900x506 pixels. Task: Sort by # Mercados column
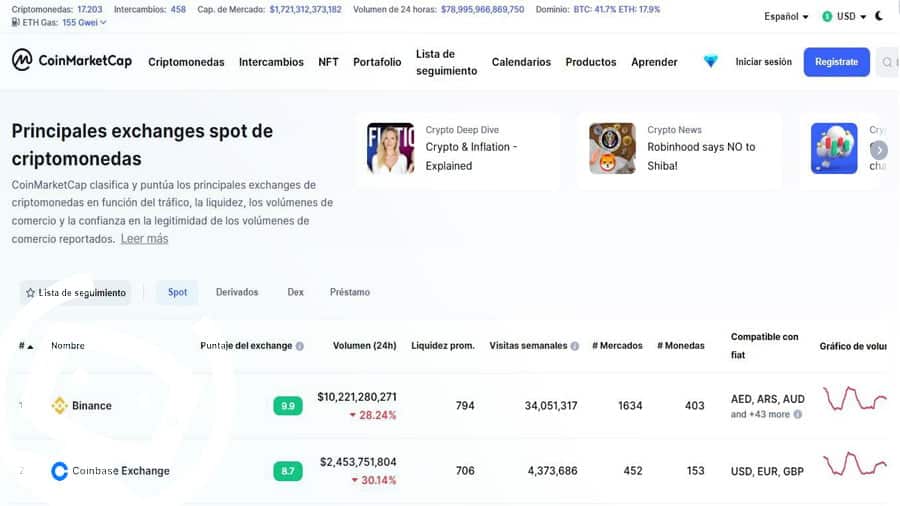click(617, 345)
